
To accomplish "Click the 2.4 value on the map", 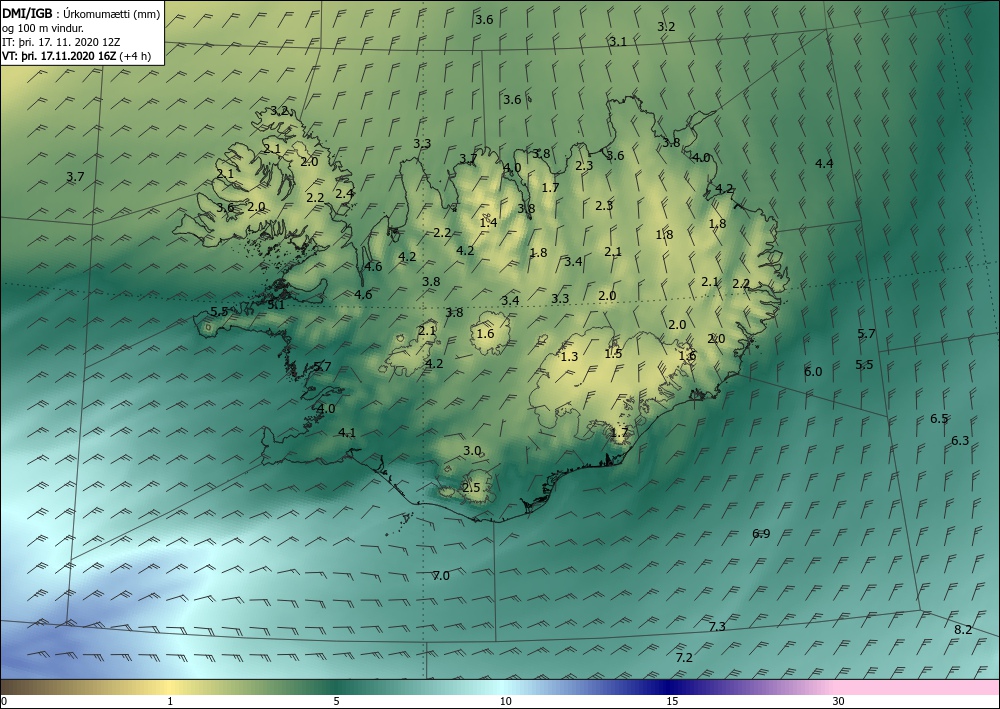I will pos(345,193).
